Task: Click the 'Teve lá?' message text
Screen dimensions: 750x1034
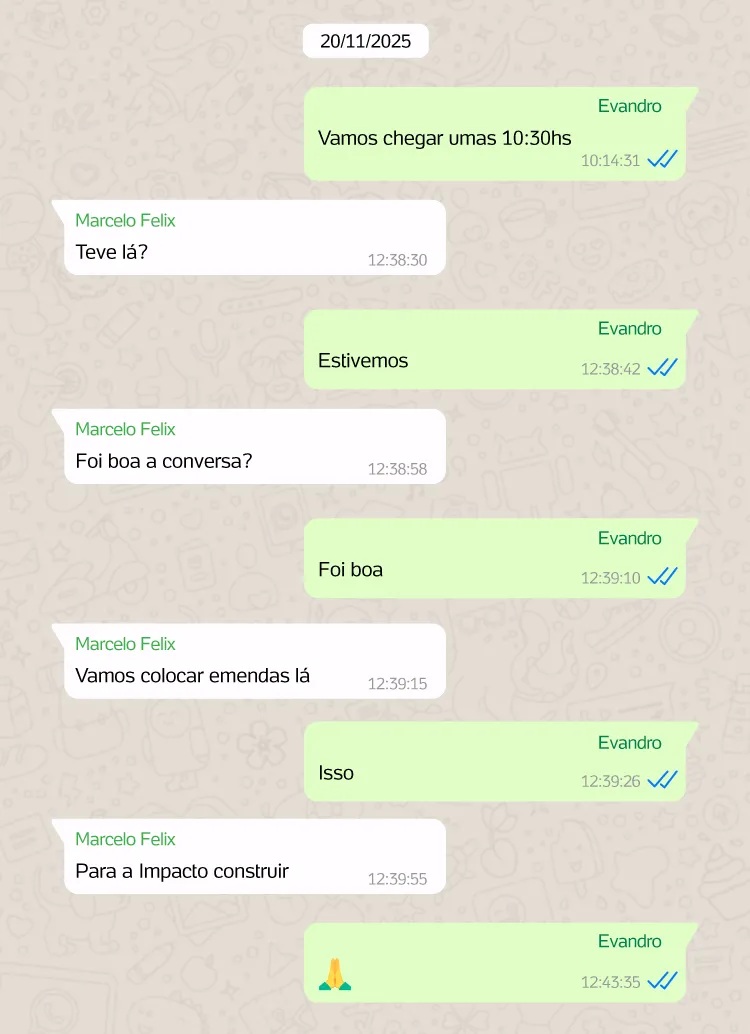Action: point(111,252)
